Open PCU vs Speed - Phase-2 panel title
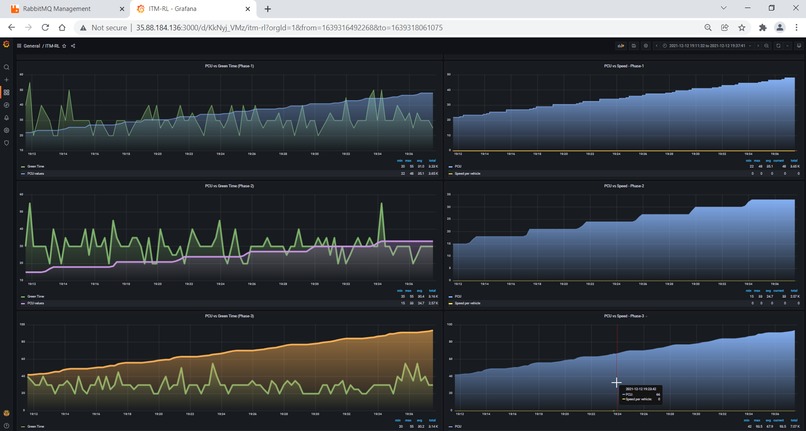This screenshot has width=806, height=431. [624, 186]
